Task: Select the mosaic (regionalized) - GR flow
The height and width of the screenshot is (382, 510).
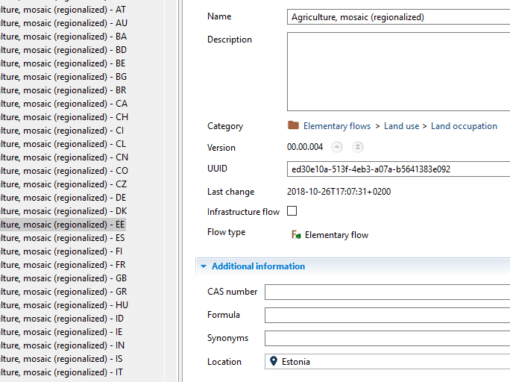Action: tap(63, 292)
